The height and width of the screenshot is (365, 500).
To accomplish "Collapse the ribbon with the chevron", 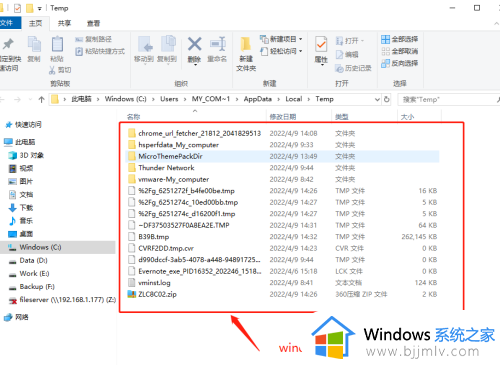I will coord(496,24).
